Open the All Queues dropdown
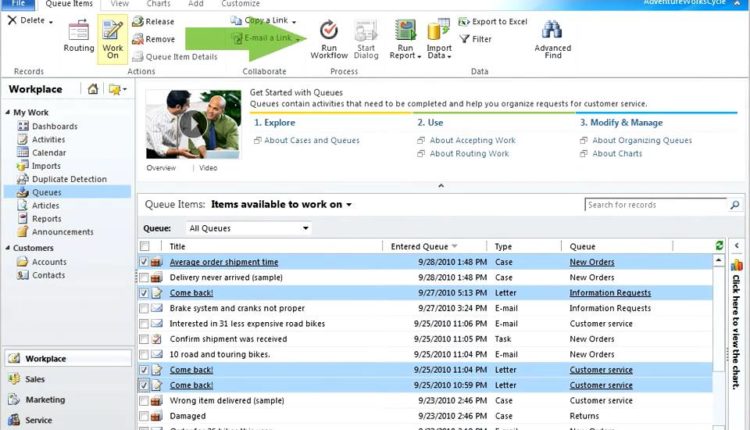Viewport: 750px width, 430px height. [248, 228]
